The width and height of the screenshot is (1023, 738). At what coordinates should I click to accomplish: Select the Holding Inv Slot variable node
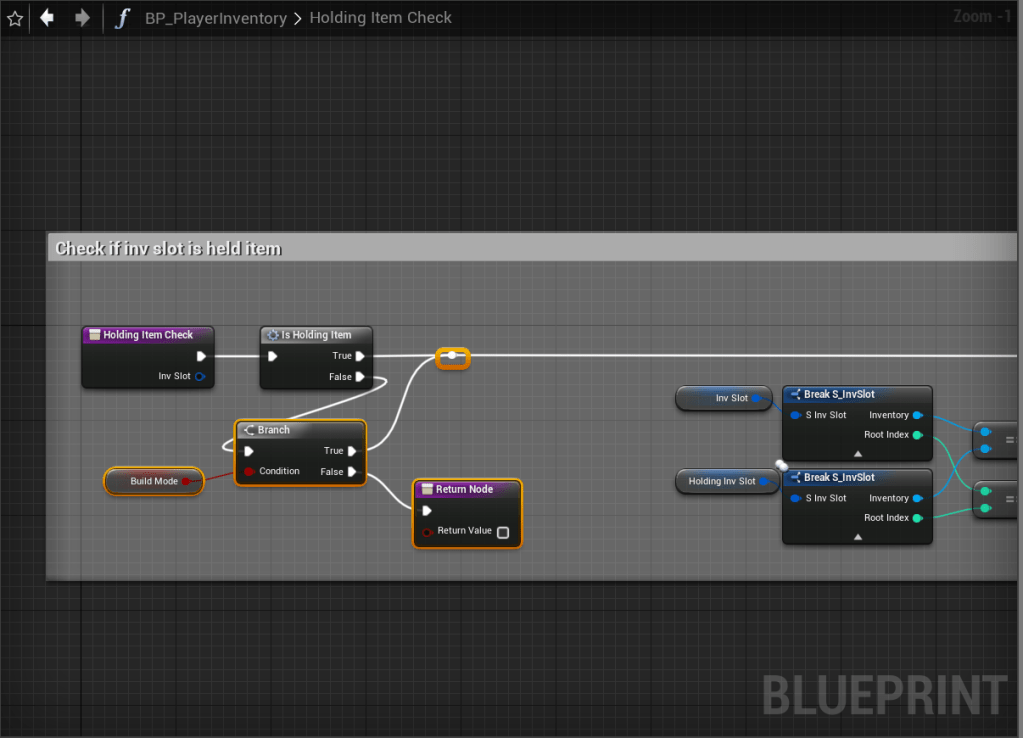[x=727, y=482]
